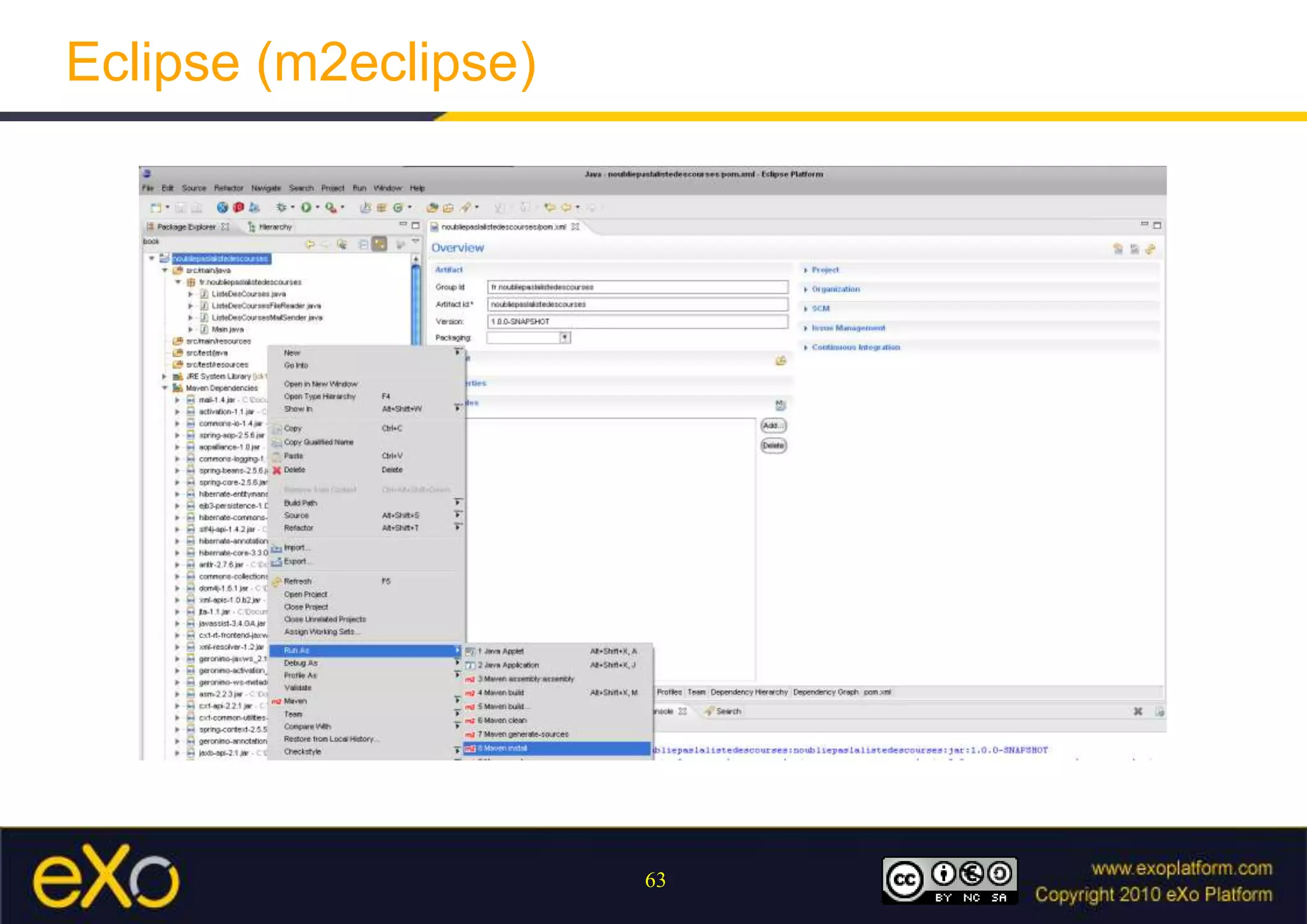Click the console clear X icon
Viewport: 1307px width, 924px height.
[x=1138, y=711]
